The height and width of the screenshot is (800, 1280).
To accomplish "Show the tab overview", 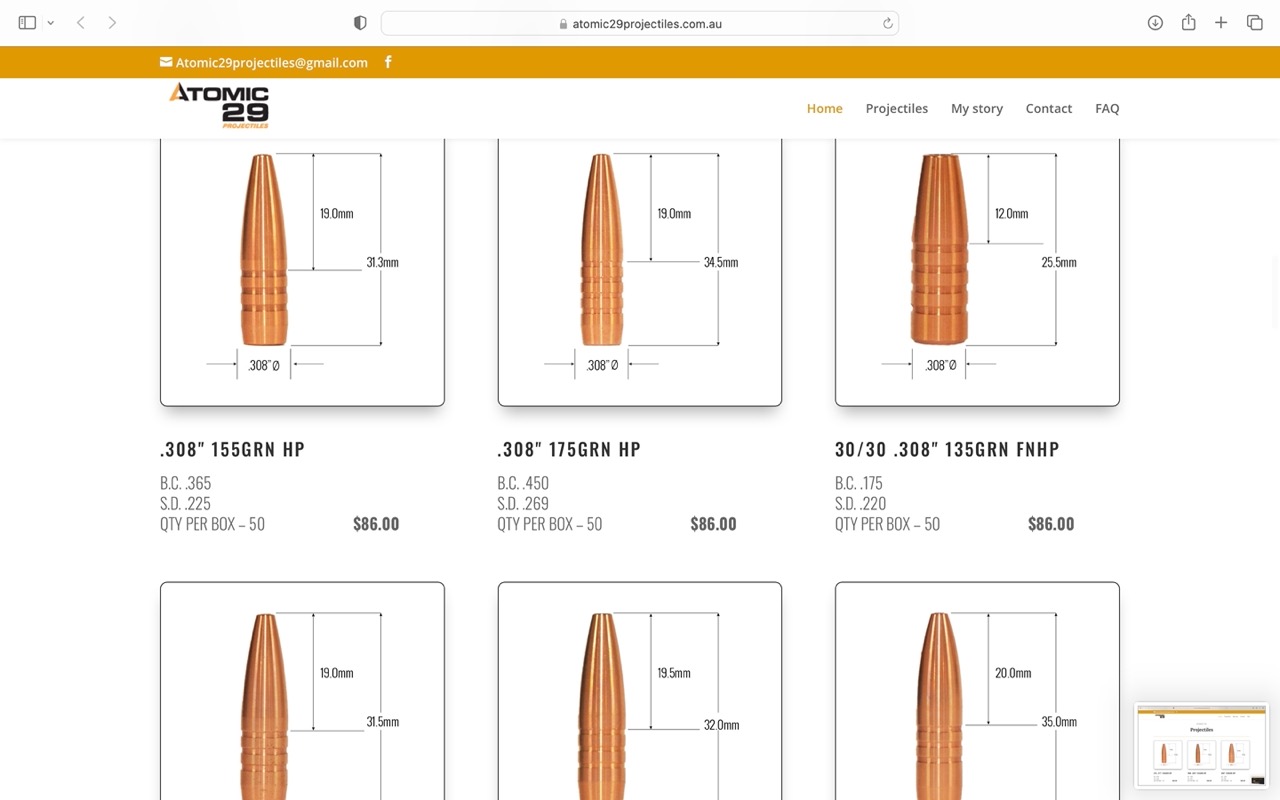I will (x=1254, y=22).
